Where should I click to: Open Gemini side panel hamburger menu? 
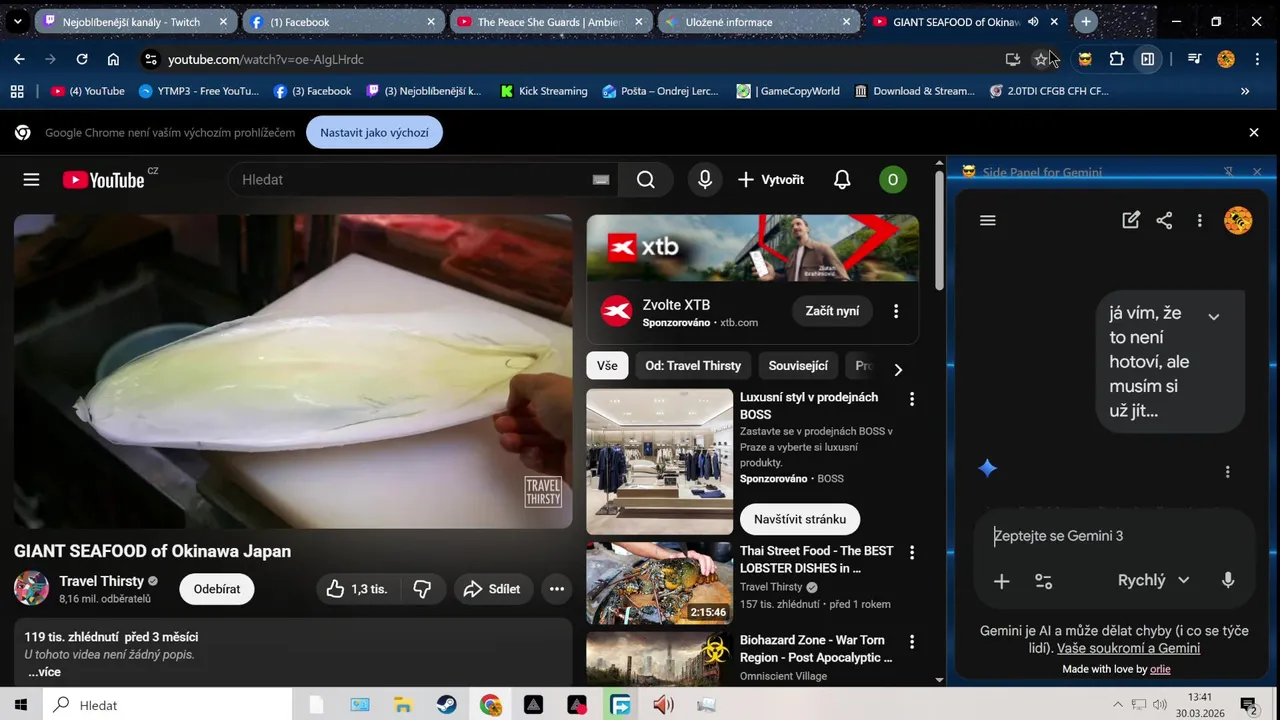coord(988,220)
